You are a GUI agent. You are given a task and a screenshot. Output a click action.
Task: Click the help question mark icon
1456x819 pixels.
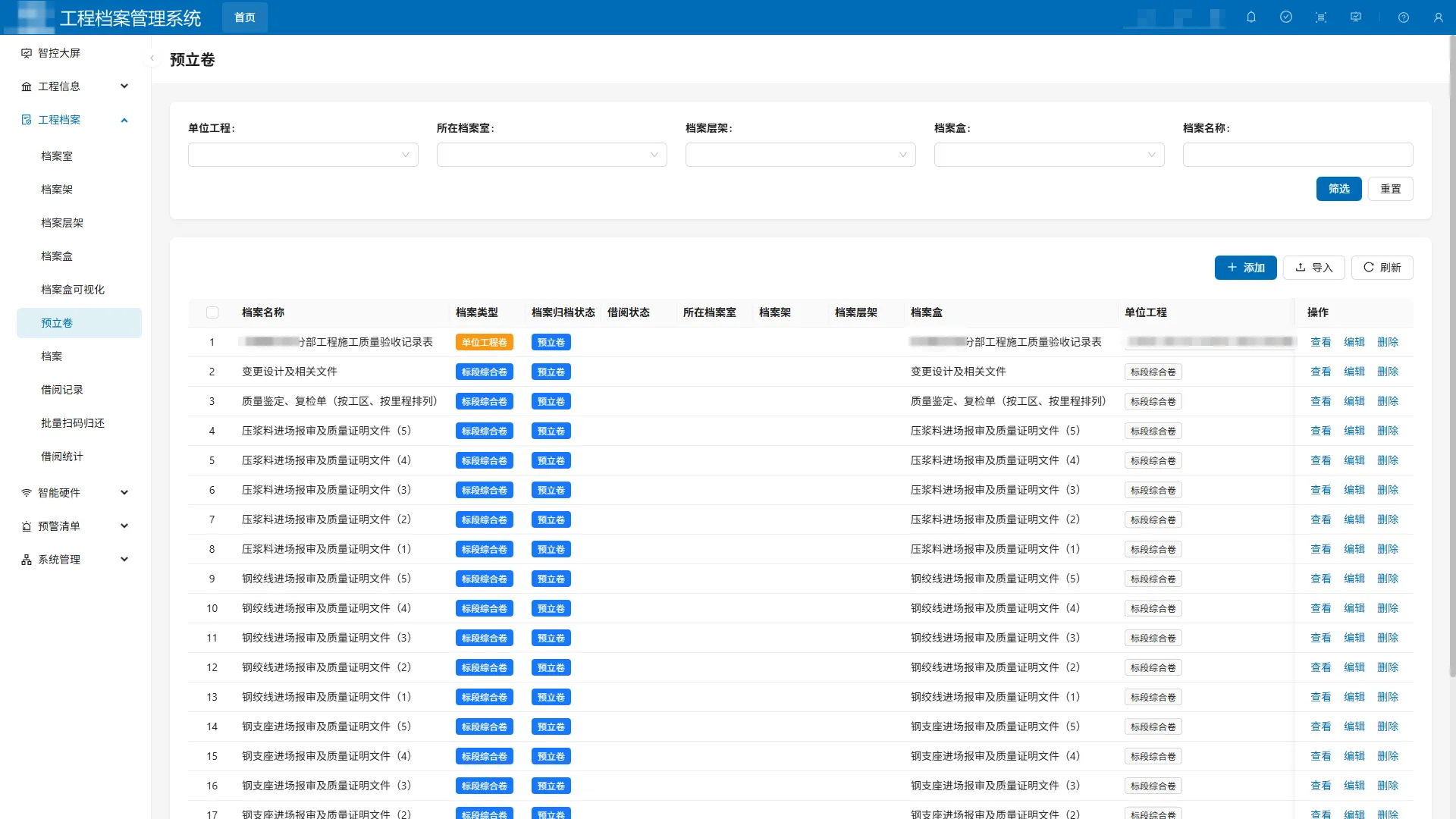coord(1404,17)
